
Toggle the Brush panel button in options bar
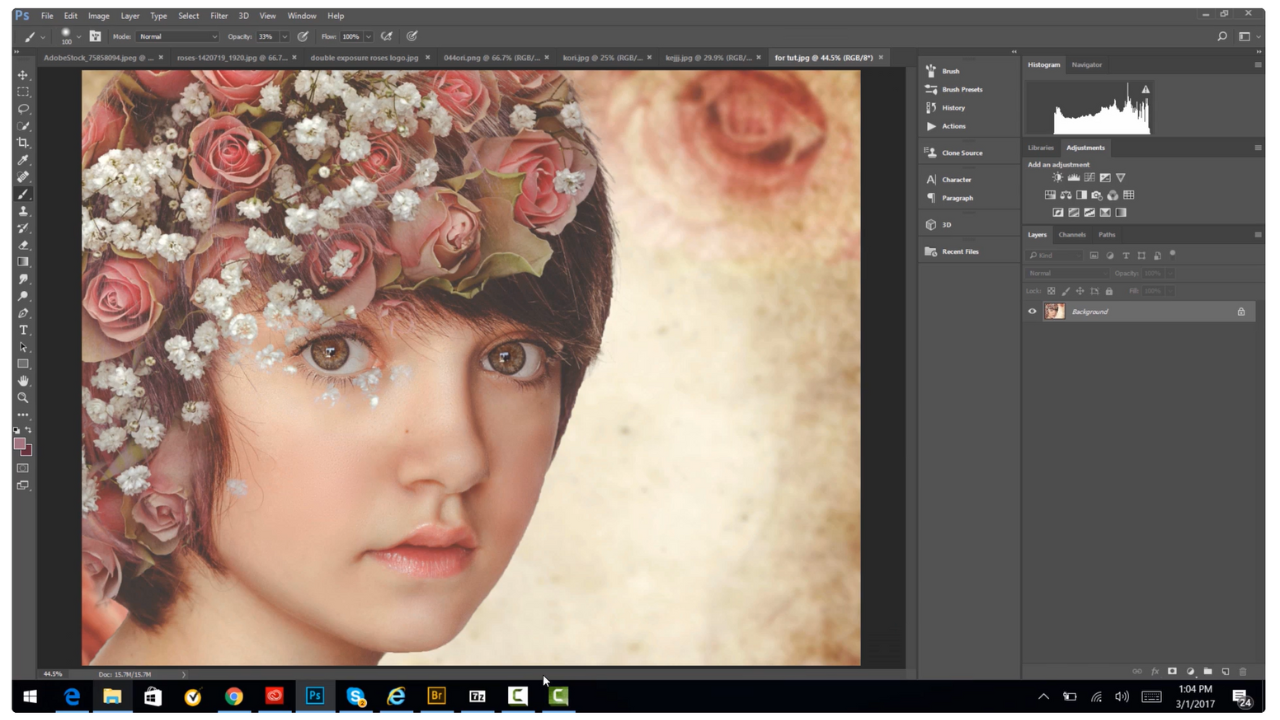pos(95,36)
